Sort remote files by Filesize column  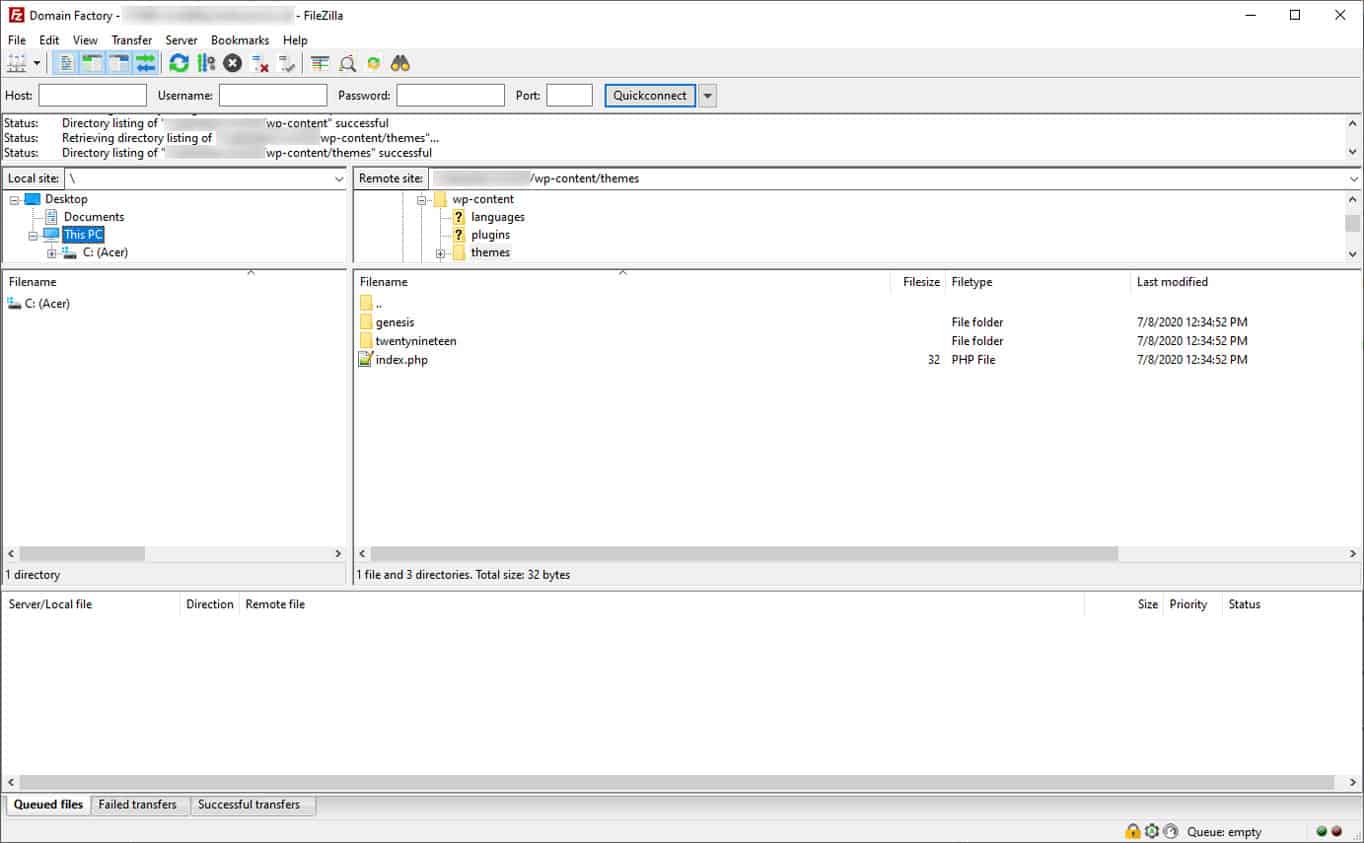920,282
